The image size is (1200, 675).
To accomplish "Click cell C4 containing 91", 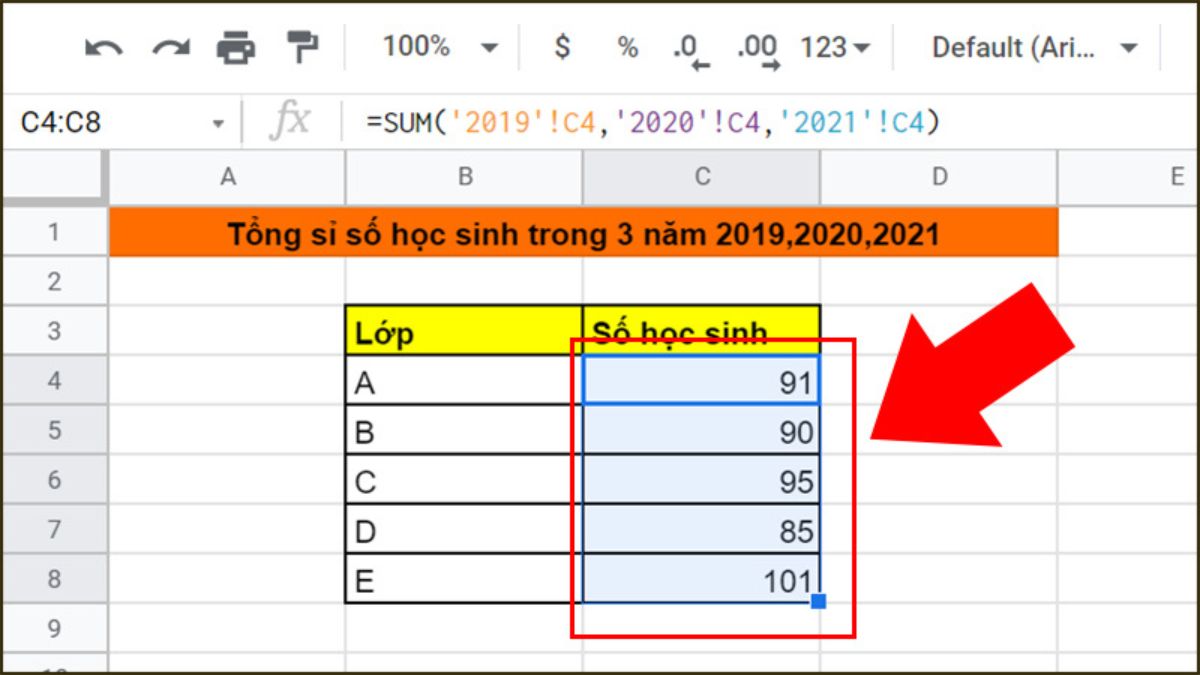I will click(700, 381).
